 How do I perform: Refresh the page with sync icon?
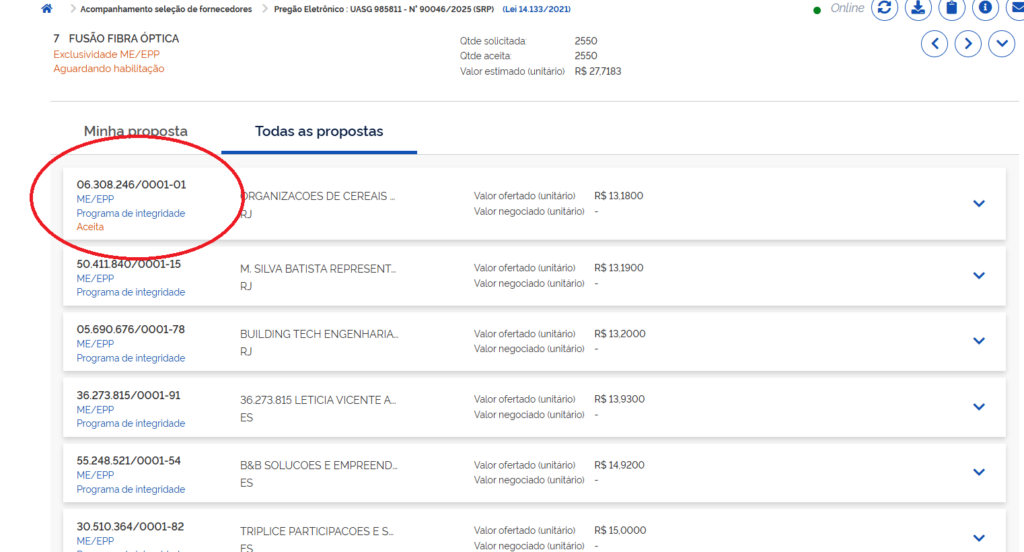point(884,8)
